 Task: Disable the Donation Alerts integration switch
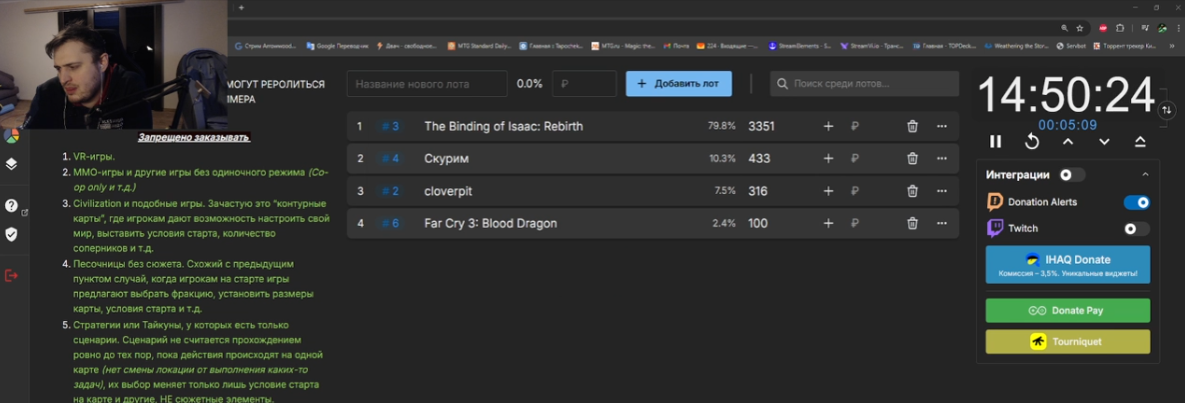pos(1137,202)
